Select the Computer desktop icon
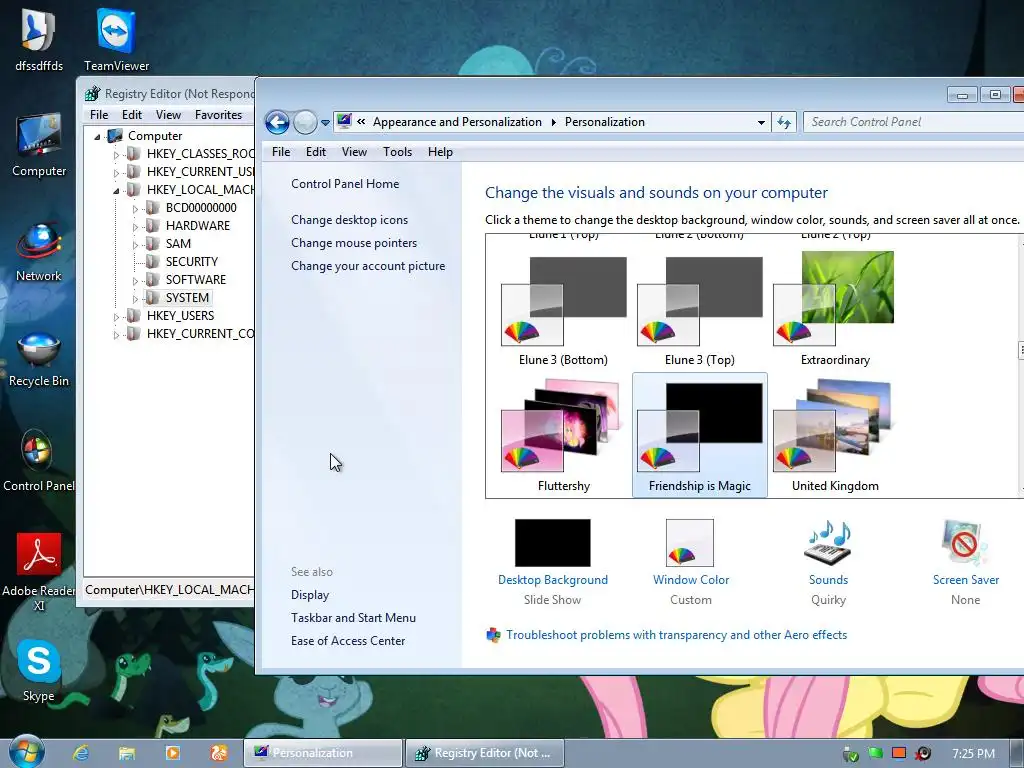1024x768 pixels. pos(39,145)
